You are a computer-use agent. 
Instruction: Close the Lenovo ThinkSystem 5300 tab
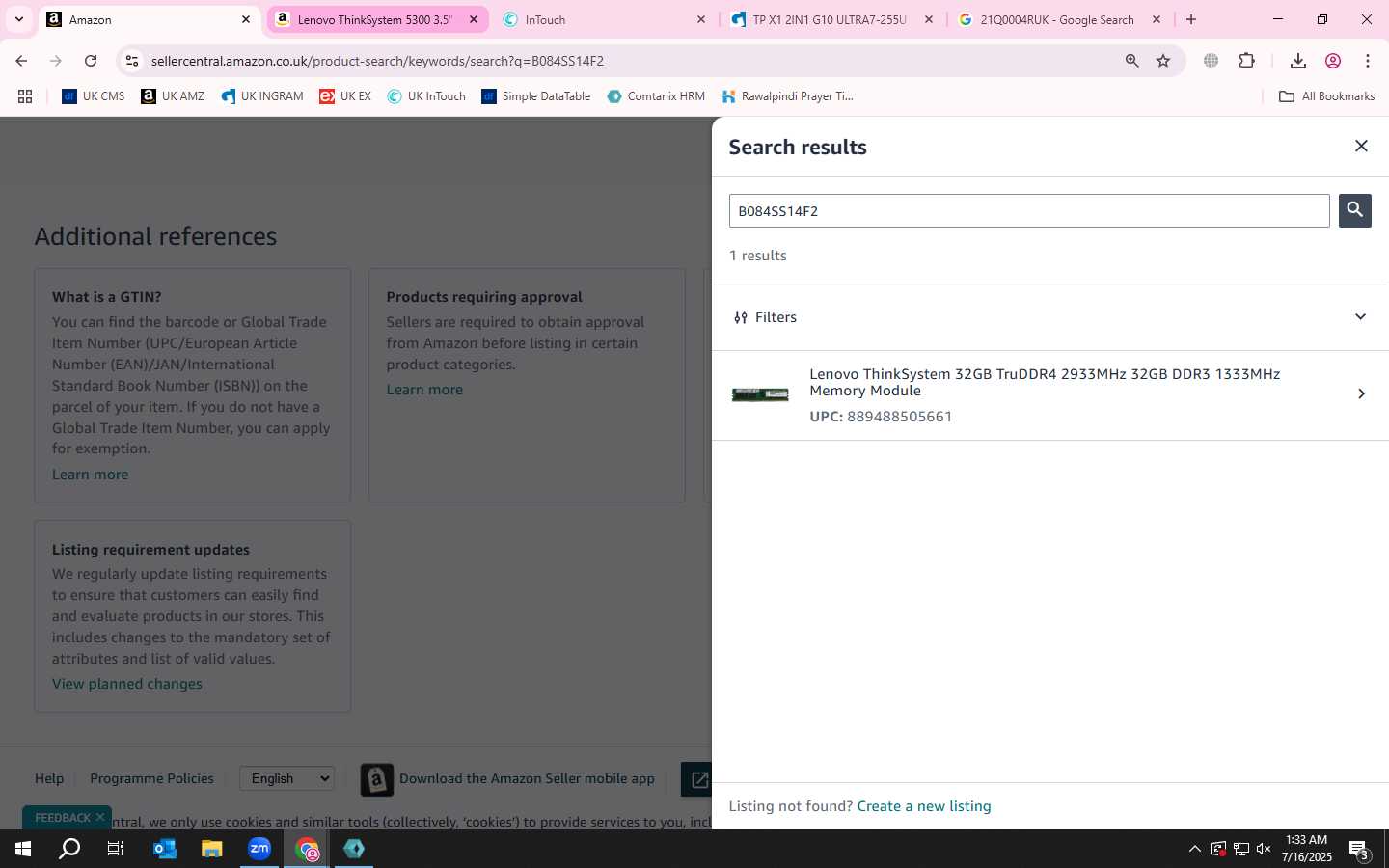click(474, 19)
